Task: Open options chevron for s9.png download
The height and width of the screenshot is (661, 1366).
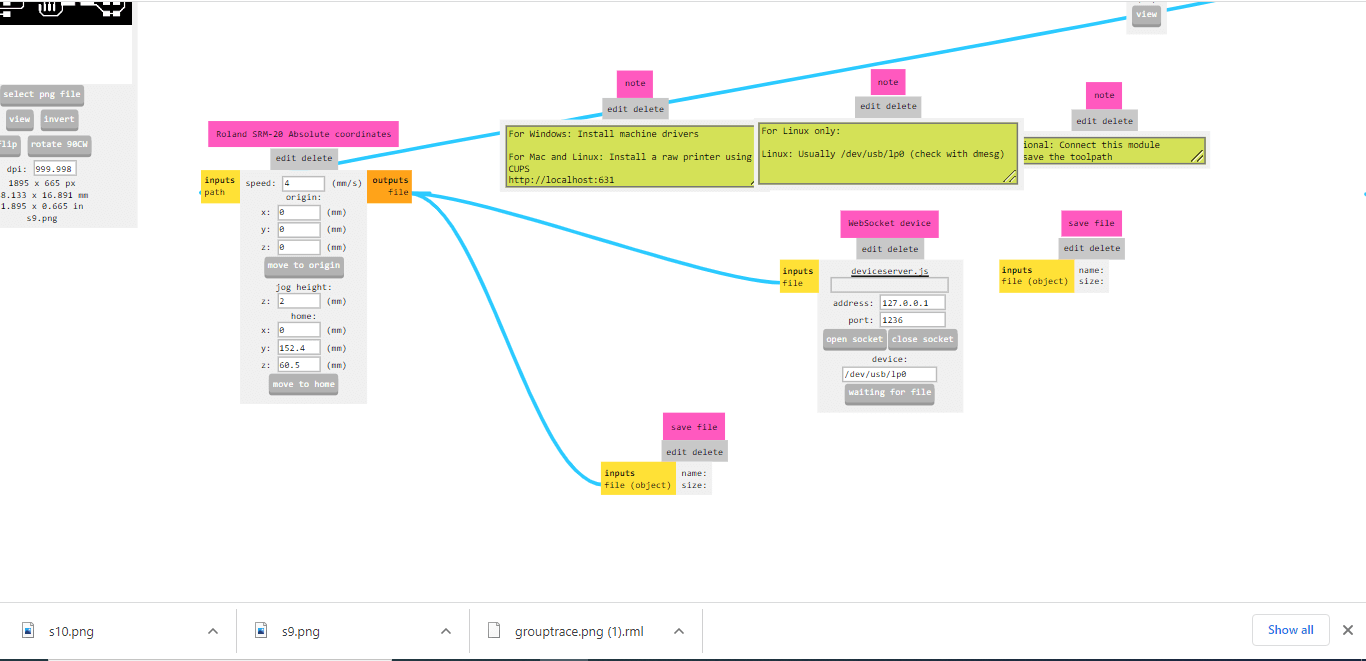Action: pos(446,631)
